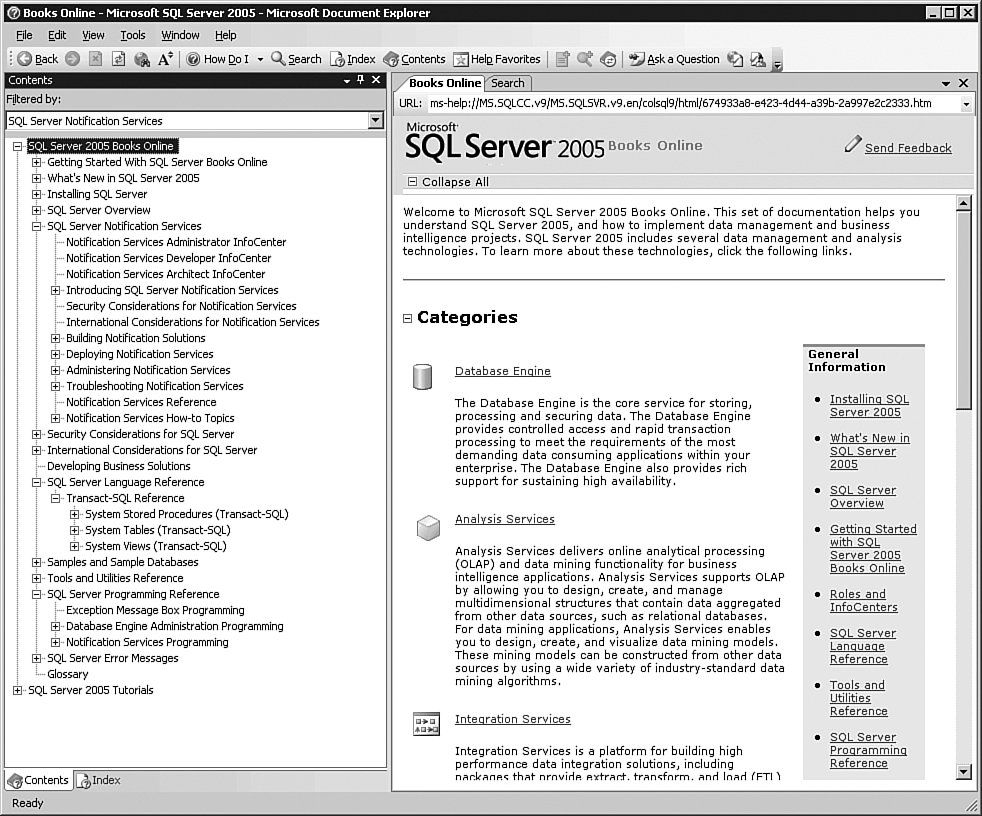The height and width of the screenshot is (816, 982).
Task: Open the Window menu
Action: point(180,35)
